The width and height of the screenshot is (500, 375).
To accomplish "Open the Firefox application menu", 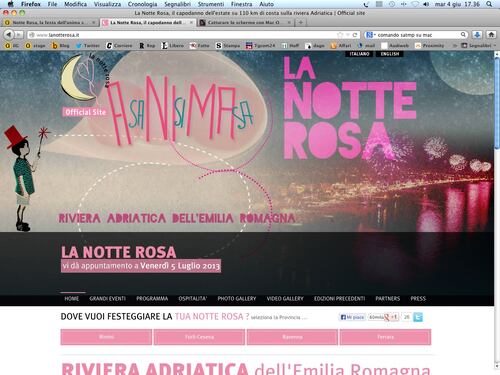I will [x=31, y=4].
